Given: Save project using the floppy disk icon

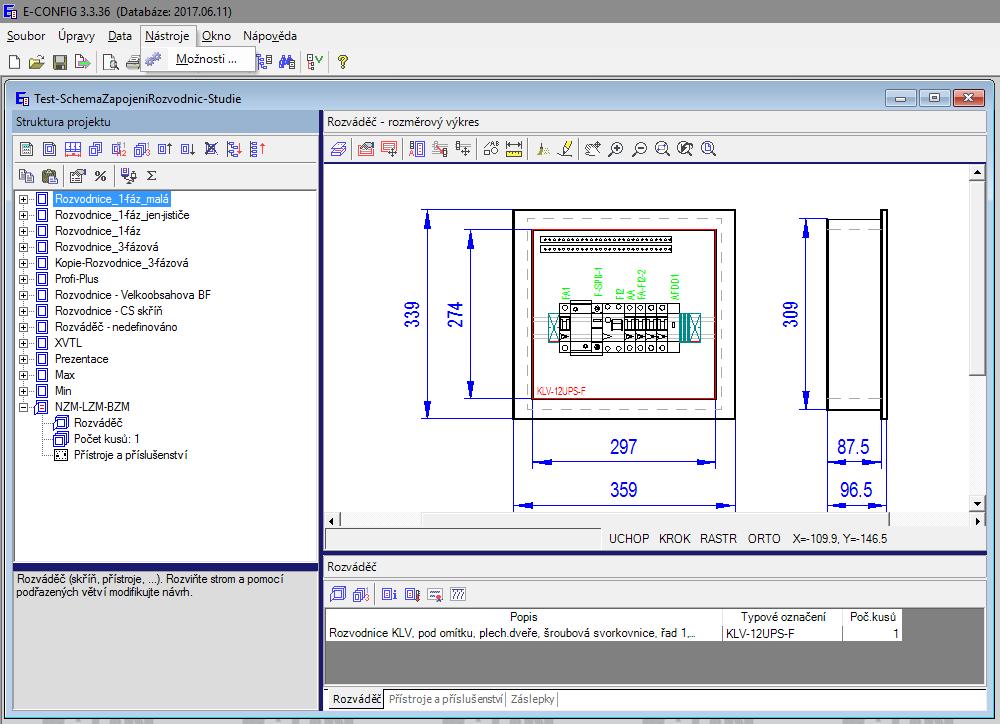Looking at the screenshot, I should [59, 62].
